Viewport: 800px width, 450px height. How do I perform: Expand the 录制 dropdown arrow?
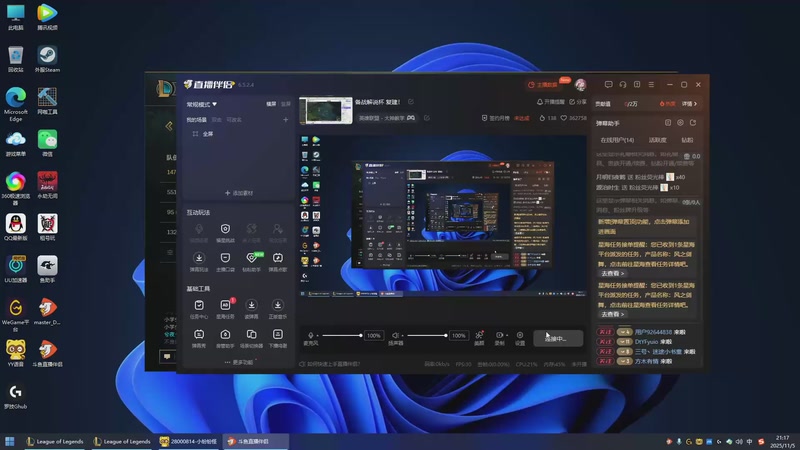[x=507, y=335]
